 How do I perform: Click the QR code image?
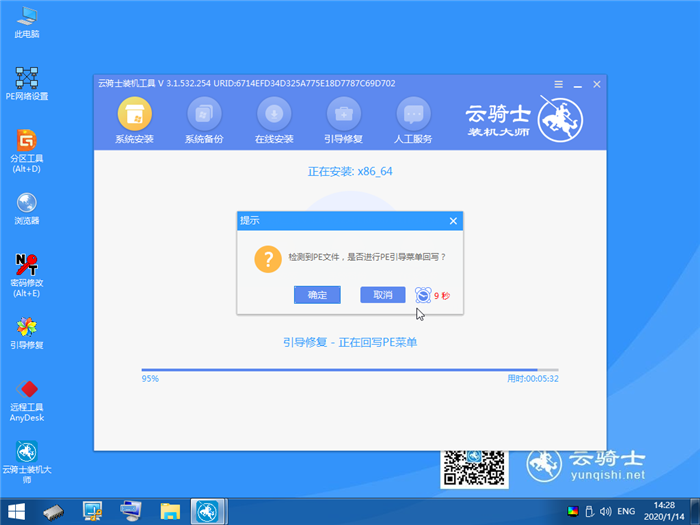point(474,469)
